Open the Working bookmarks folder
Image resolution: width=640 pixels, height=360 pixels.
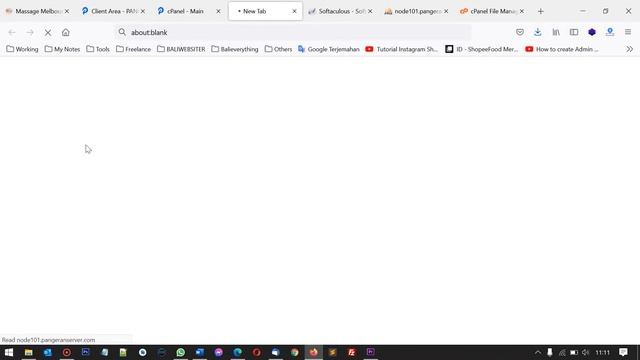[x=22, y=49]
